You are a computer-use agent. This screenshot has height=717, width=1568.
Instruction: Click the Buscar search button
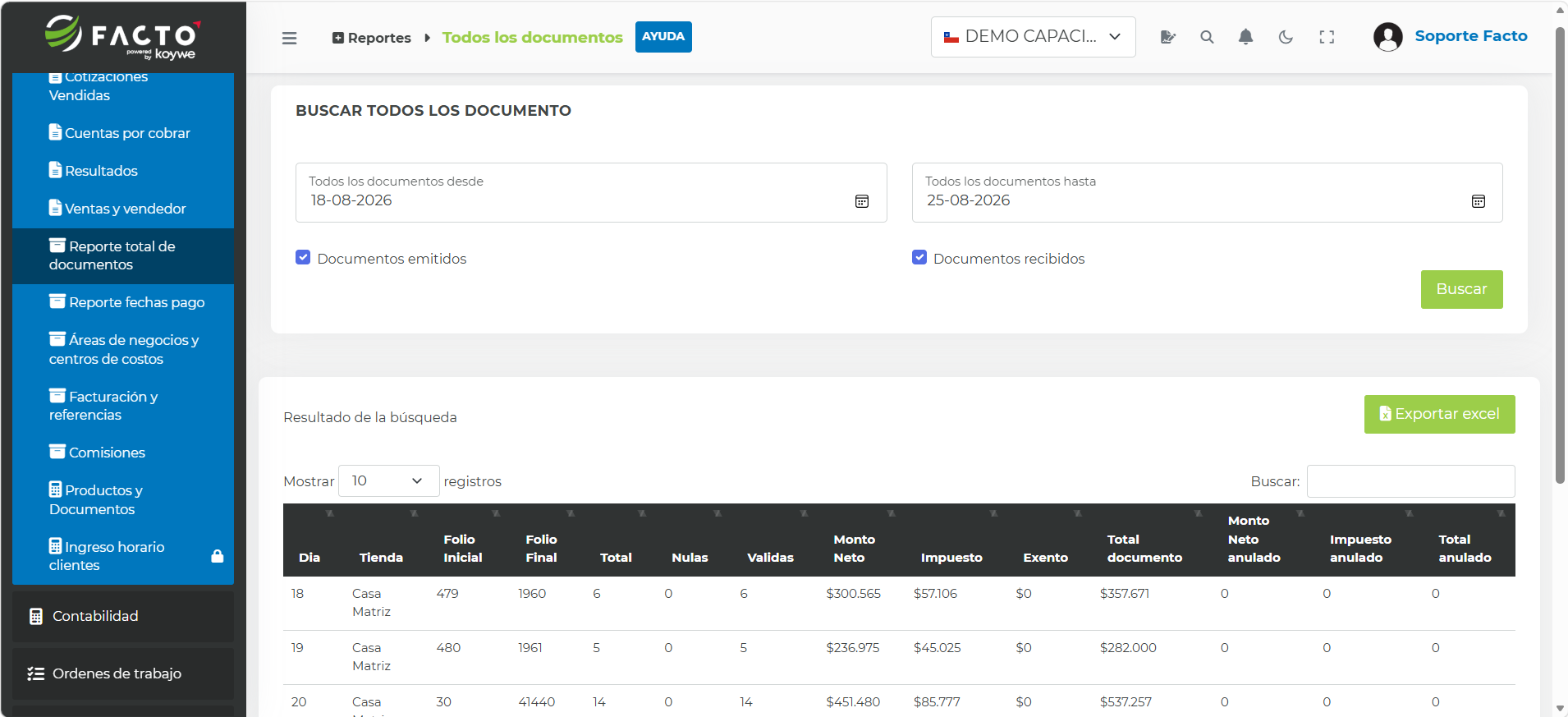coord(1461,289)
